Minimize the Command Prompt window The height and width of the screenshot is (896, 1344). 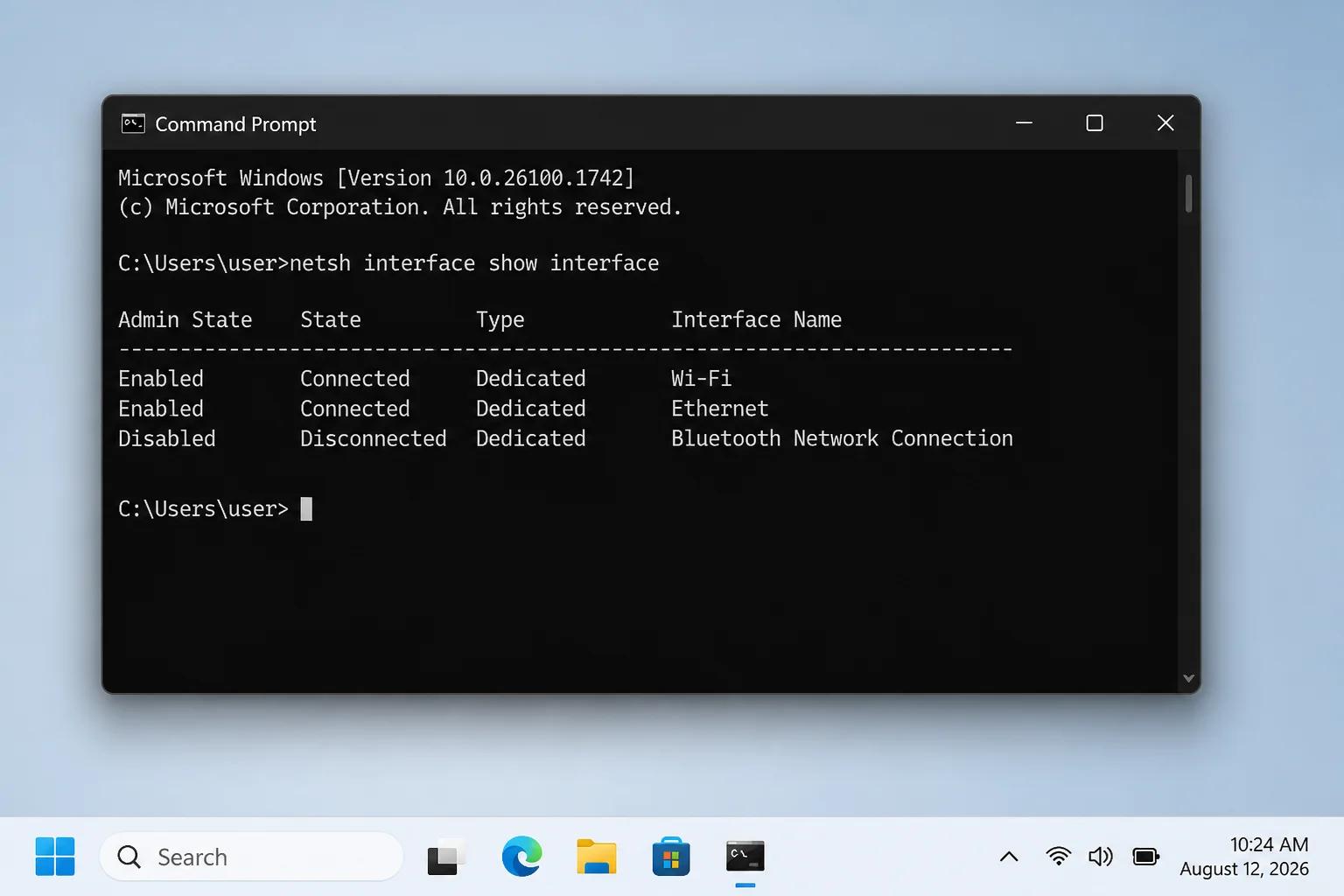(x=1024, y=123)
